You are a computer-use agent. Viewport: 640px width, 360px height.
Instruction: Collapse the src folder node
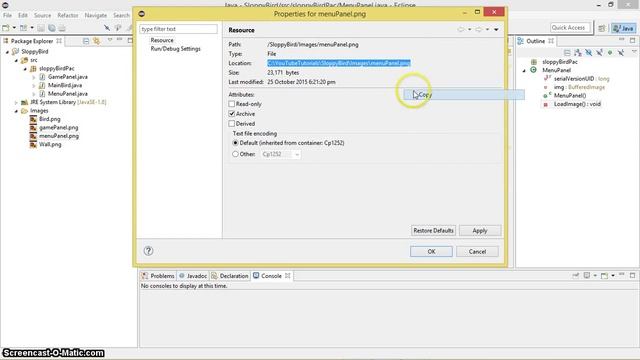pyautogui.click(x=16, y=60)
